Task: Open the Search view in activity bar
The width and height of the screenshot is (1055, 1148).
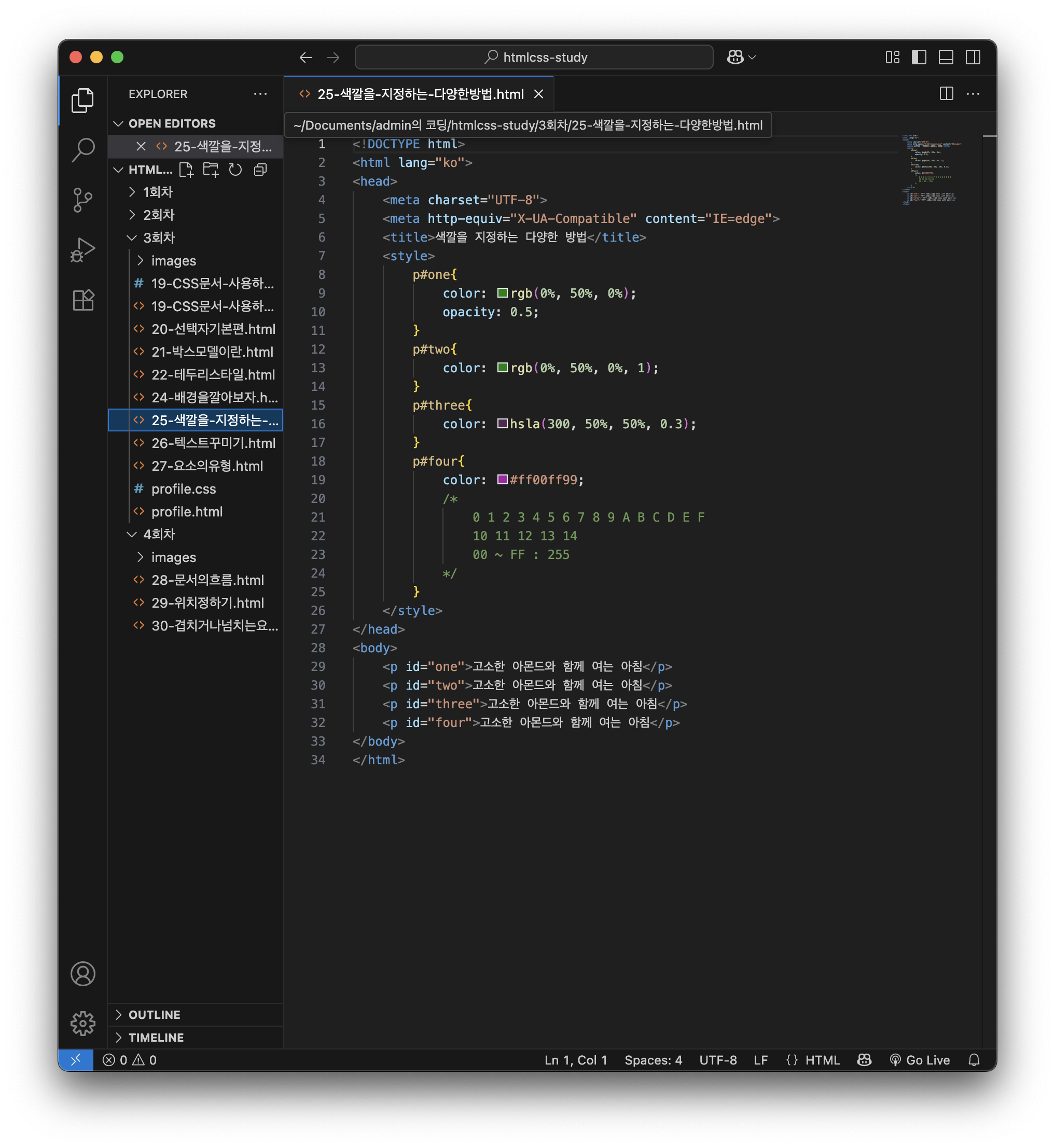Action: click(x=83, y=150)
